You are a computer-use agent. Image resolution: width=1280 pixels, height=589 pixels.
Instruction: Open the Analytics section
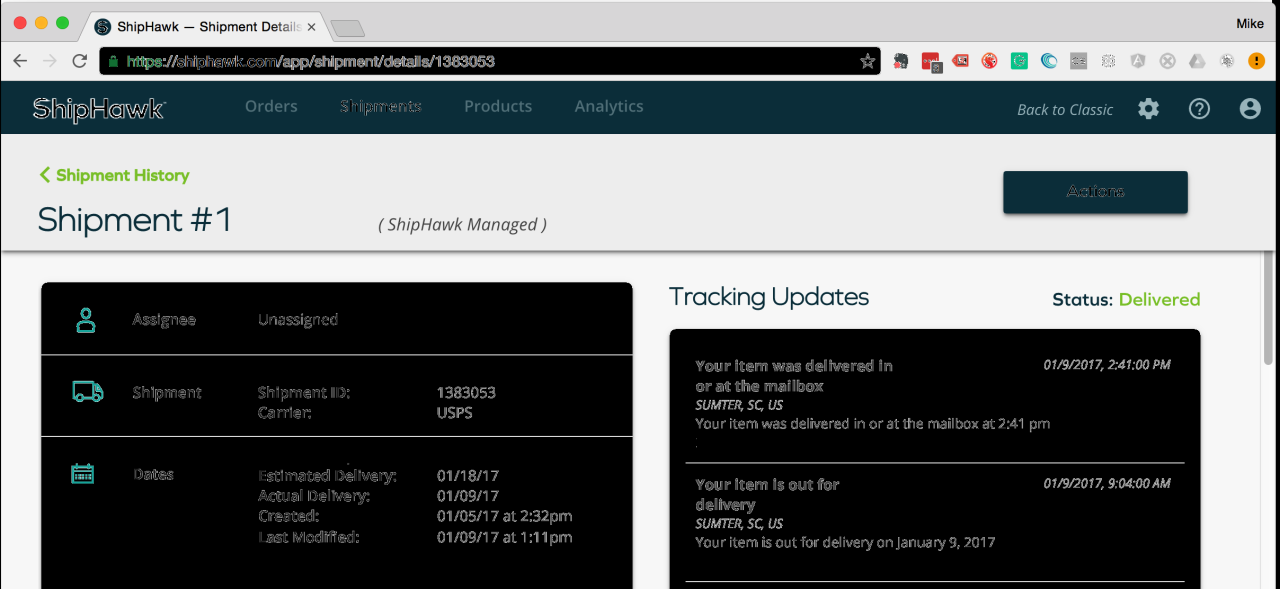click(x=609, y=106)
